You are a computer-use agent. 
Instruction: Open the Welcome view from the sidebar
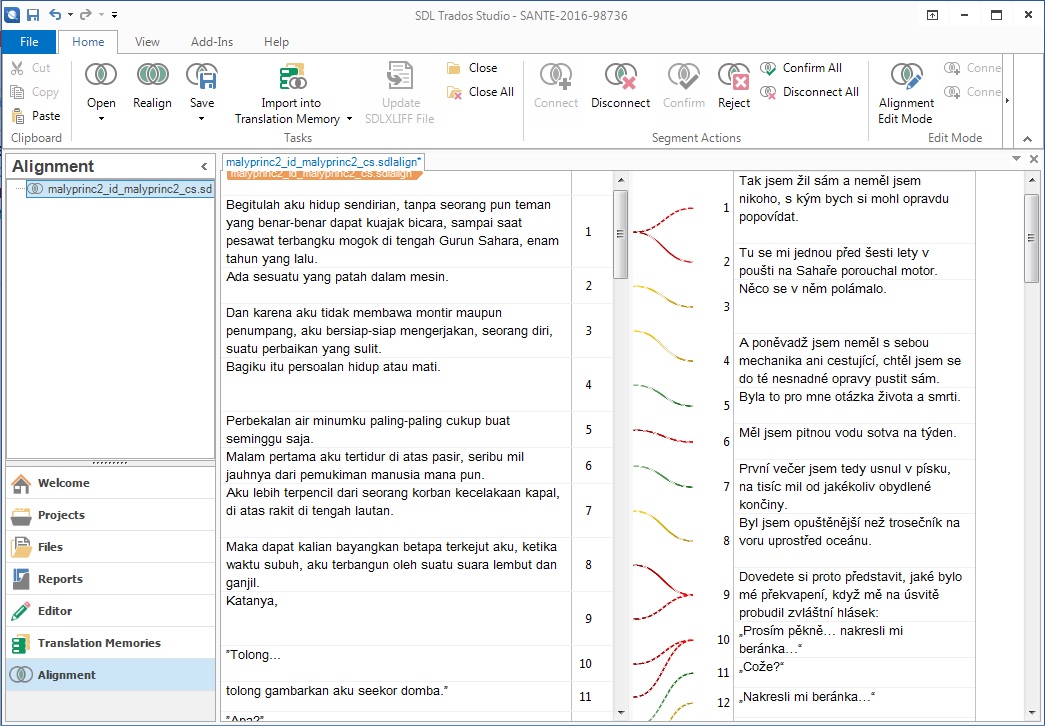click(111, 483)
